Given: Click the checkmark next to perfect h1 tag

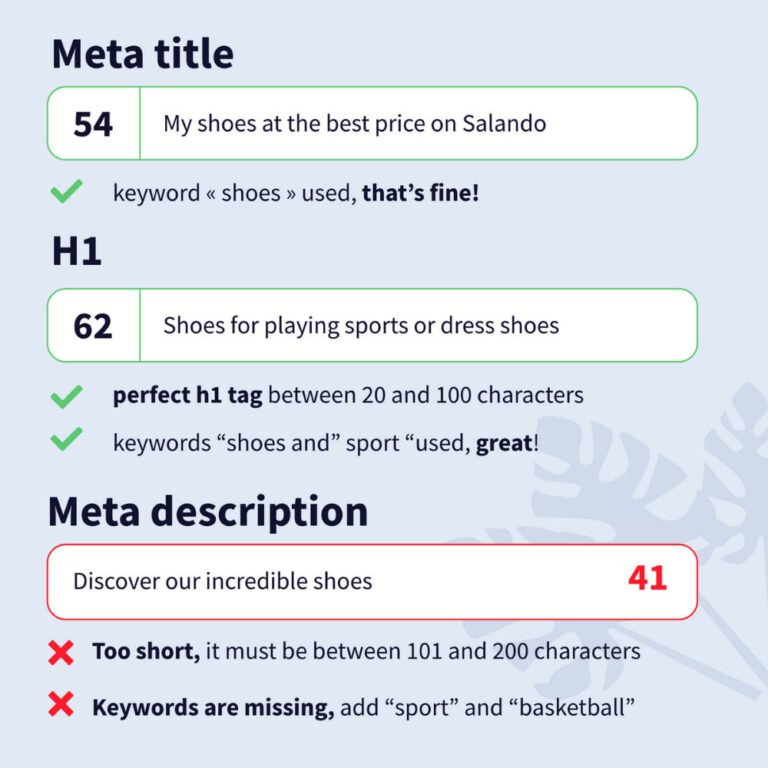Looking at the screenshot, I should [x=67, y=396].
